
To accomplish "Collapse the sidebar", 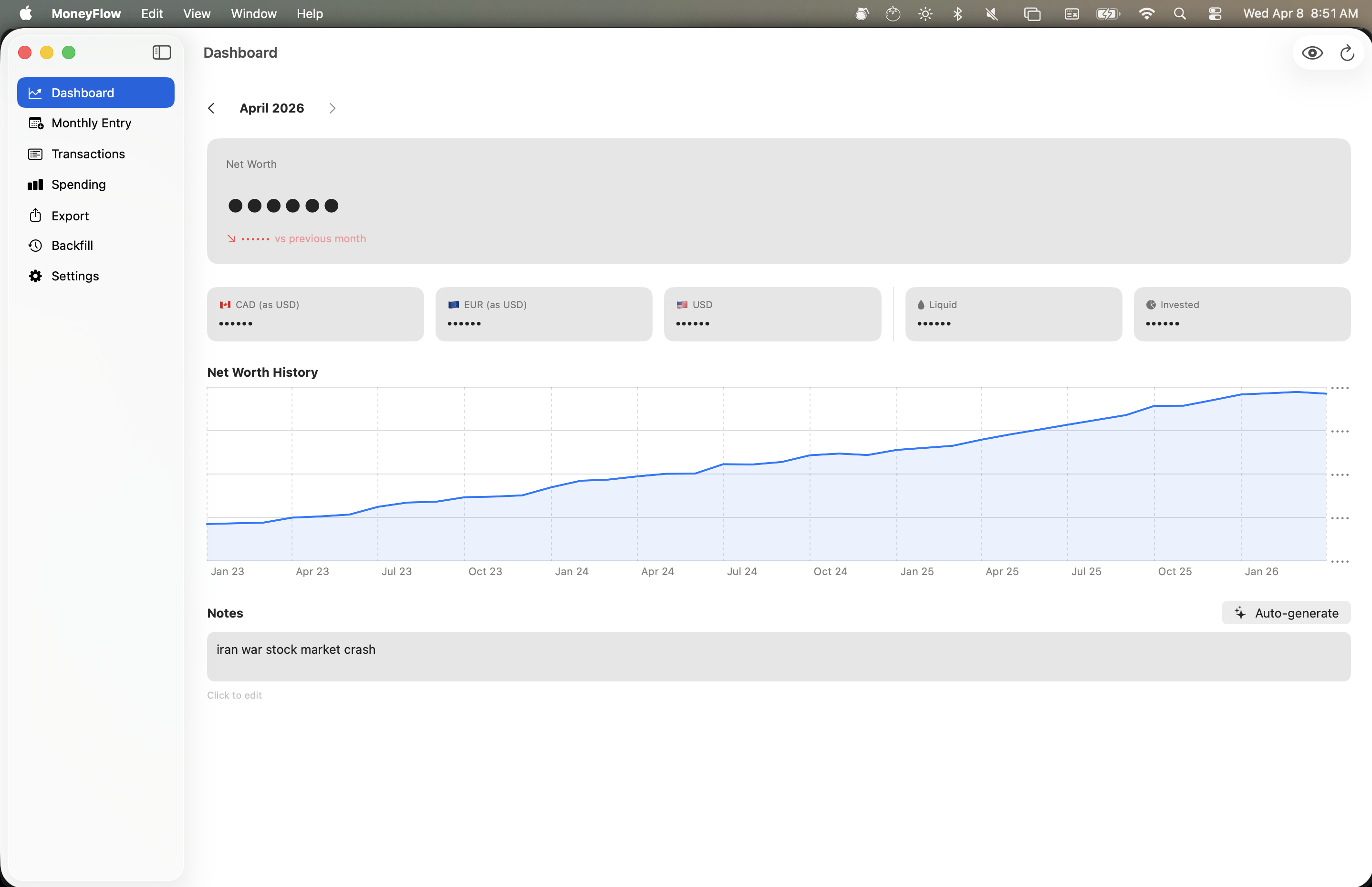I will coord(162,52).
